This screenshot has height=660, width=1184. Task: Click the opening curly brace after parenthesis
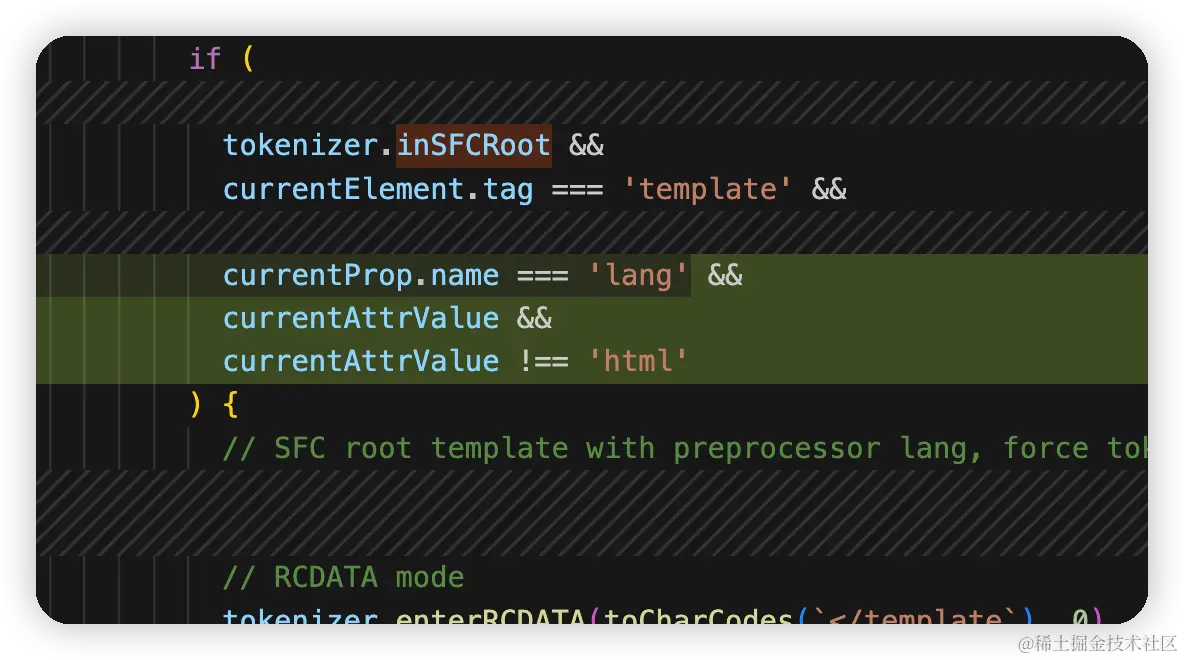pos(230,405)
